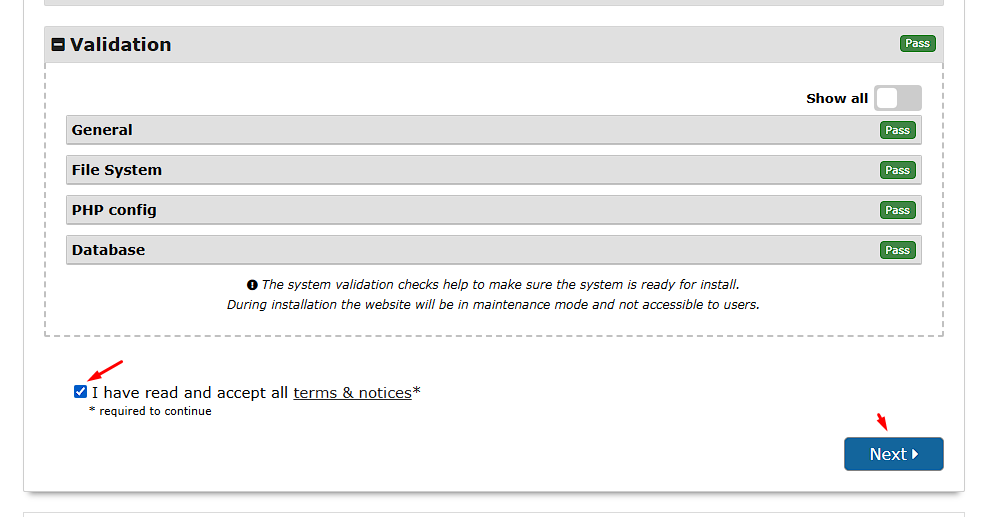
Task: Toggle the Show all switch
Action: pyautogui.click(x=897, y=98)
